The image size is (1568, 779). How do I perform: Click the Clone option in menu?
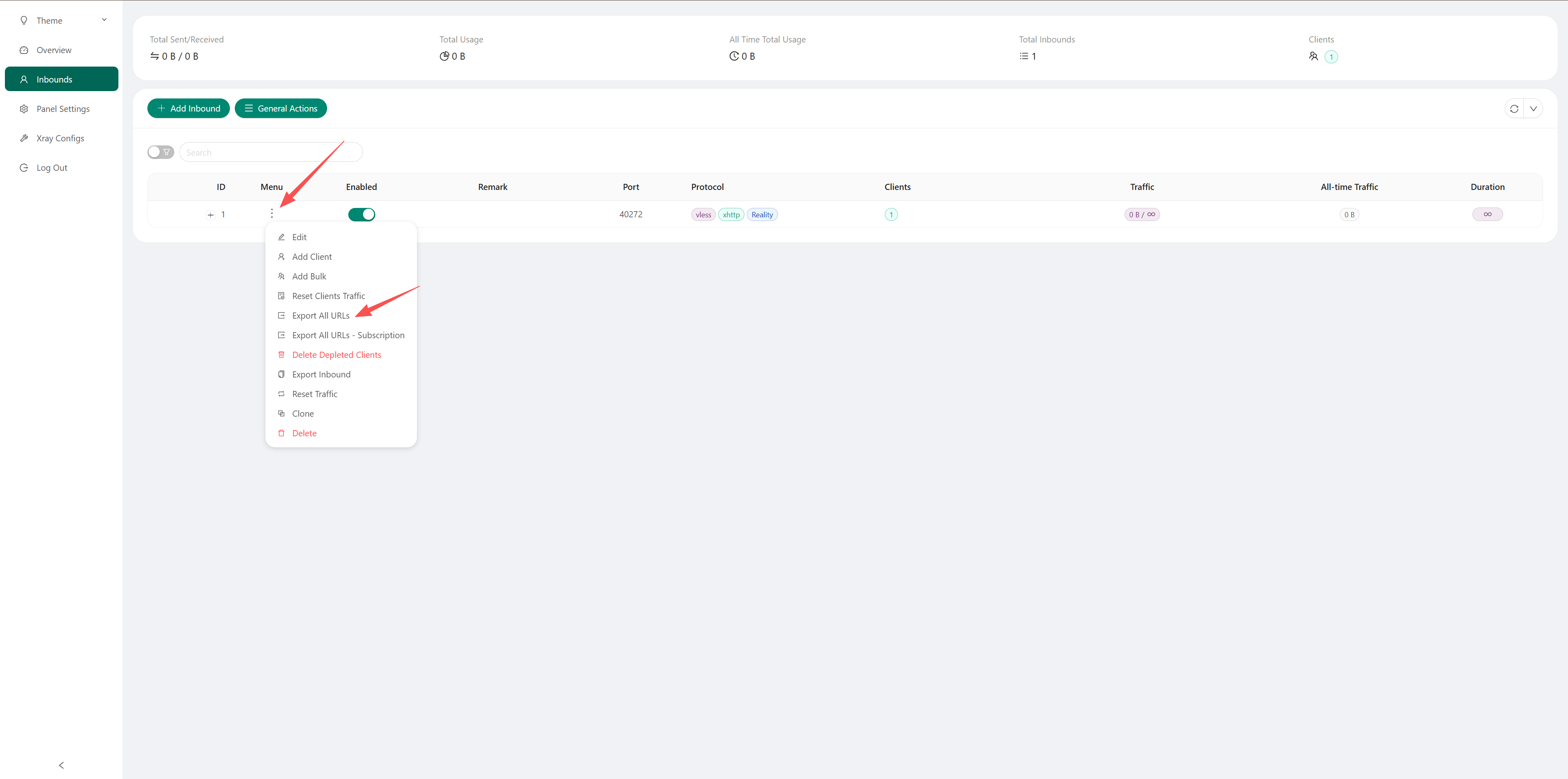pos(303,413)
